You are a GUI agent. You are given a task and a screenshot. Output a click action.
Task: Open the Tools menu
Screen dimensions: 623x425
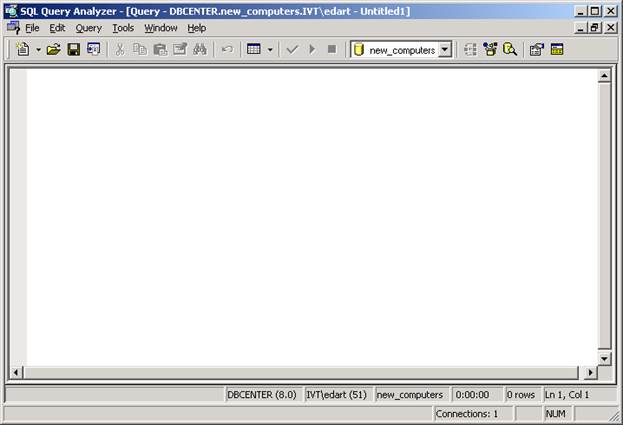coord(123,28)
